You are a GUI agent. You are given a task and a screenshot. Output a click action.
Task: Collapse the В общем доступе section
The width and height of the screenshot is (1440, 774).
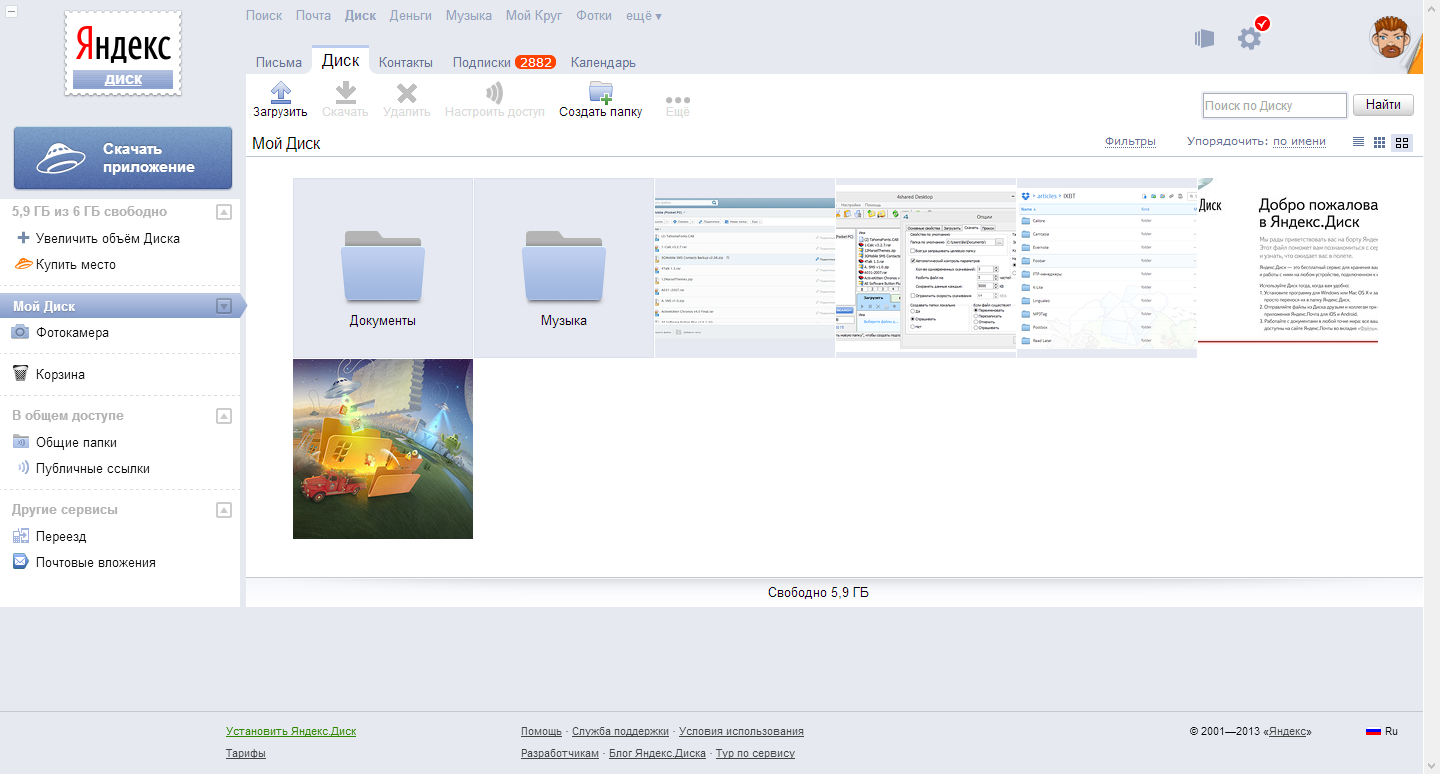coord(224,416)
